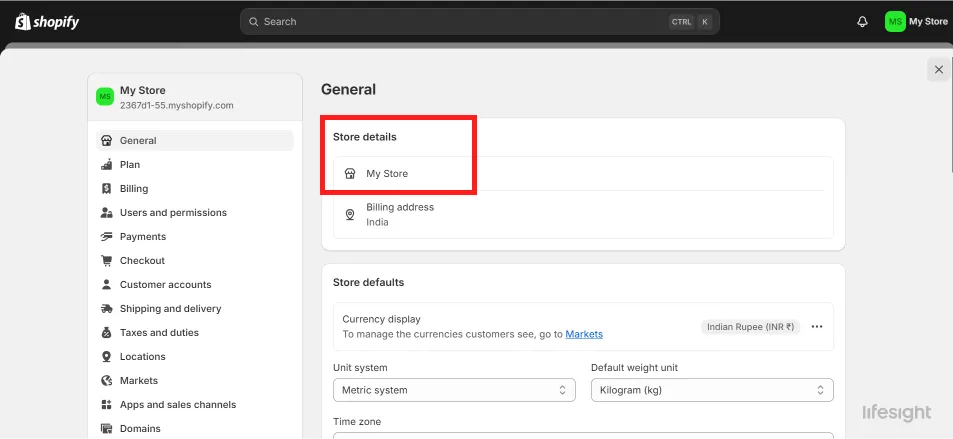Open the MS account avatar in top bar

(895, 21)
